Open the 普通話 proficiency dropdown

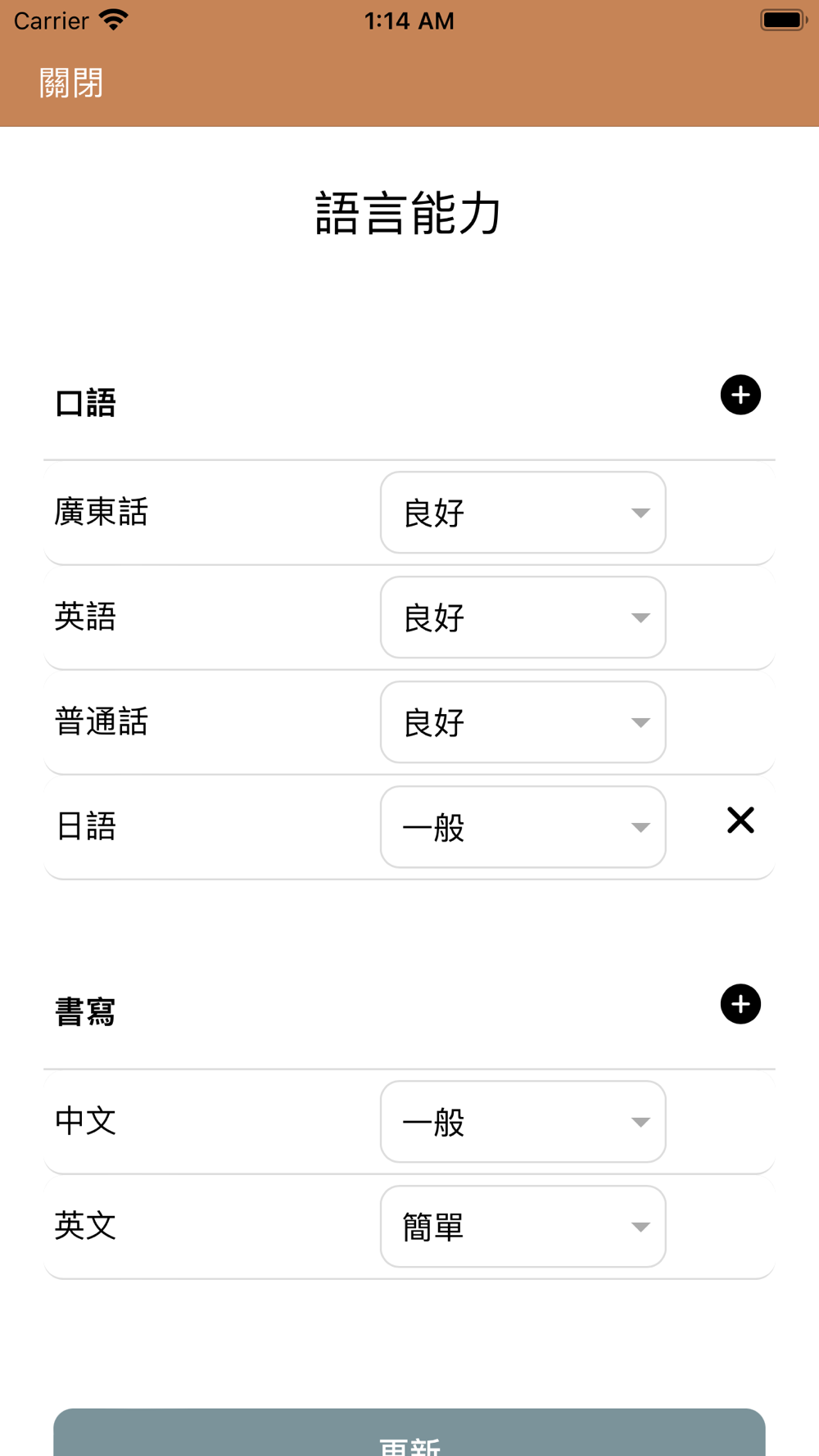click(x=523, y=722)
